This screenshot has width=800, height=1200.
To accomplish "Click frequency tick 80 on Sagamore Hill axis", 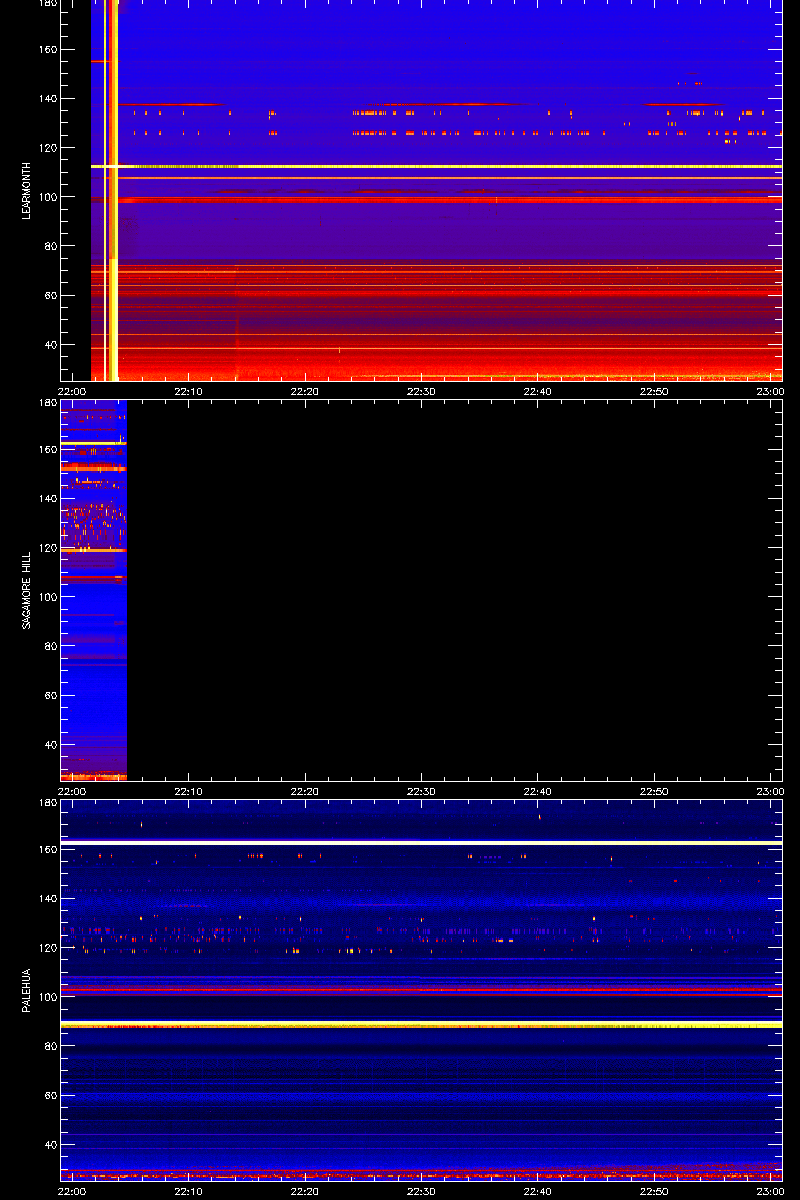I will [x=50, y=646].
